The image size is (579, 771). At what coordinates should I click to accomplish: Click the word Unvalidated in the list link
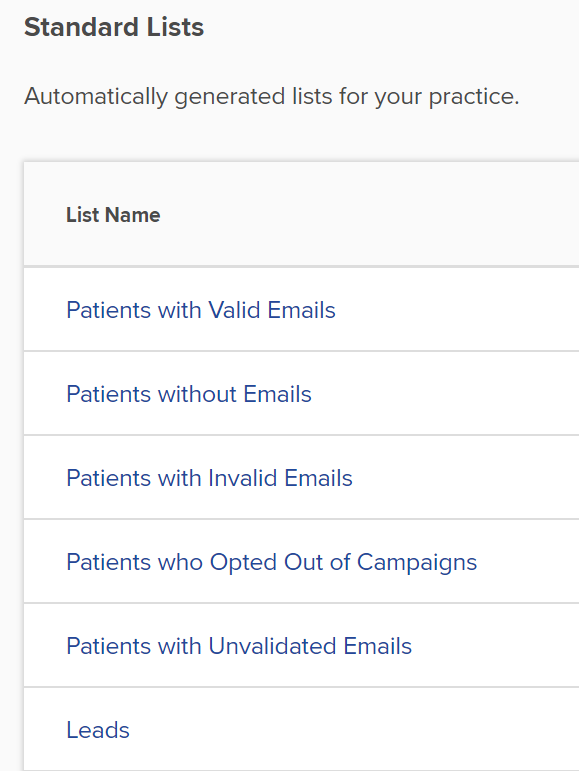click(x=272, y=647)
